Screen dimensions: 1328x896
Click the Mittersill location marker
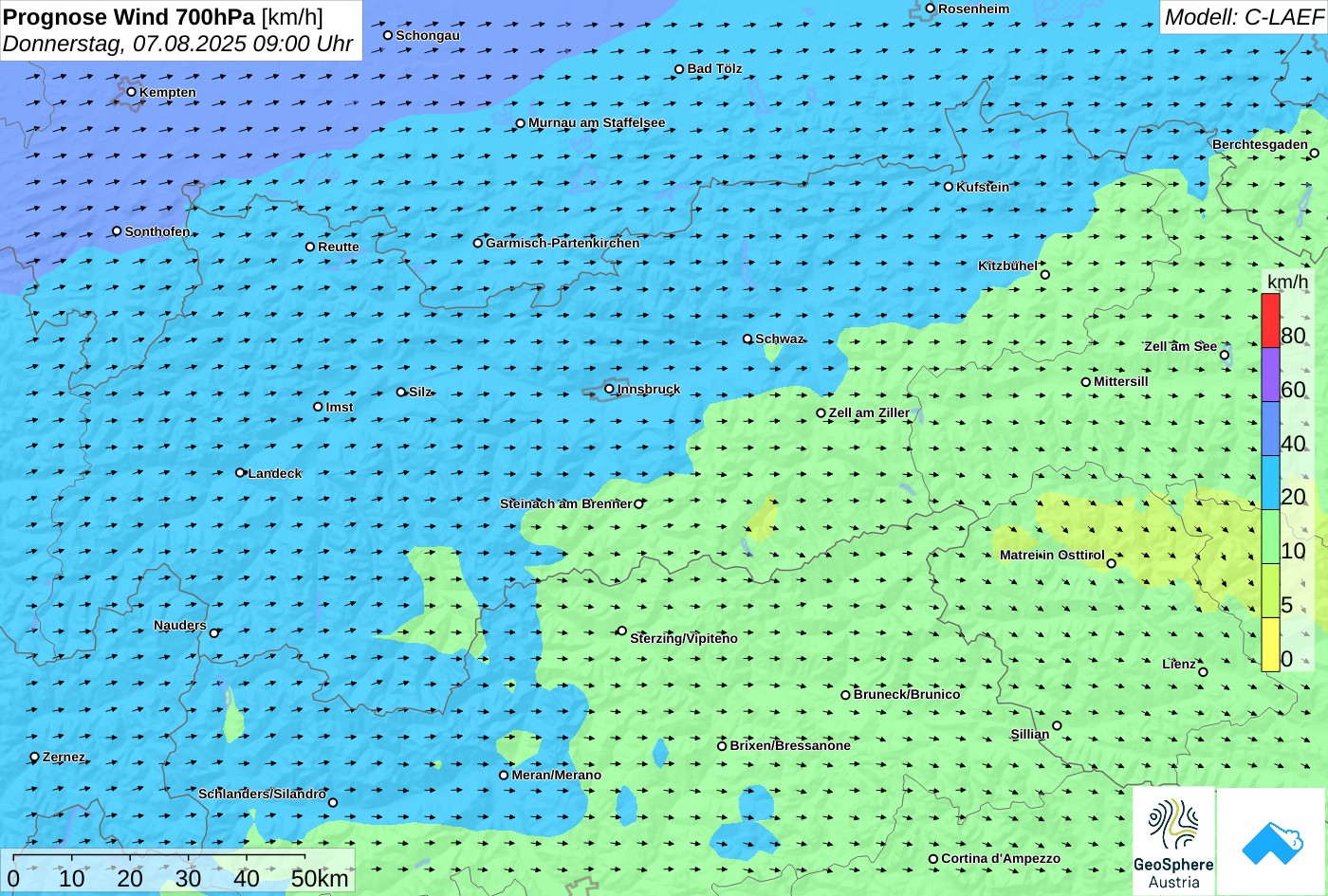coord(1086,382)
